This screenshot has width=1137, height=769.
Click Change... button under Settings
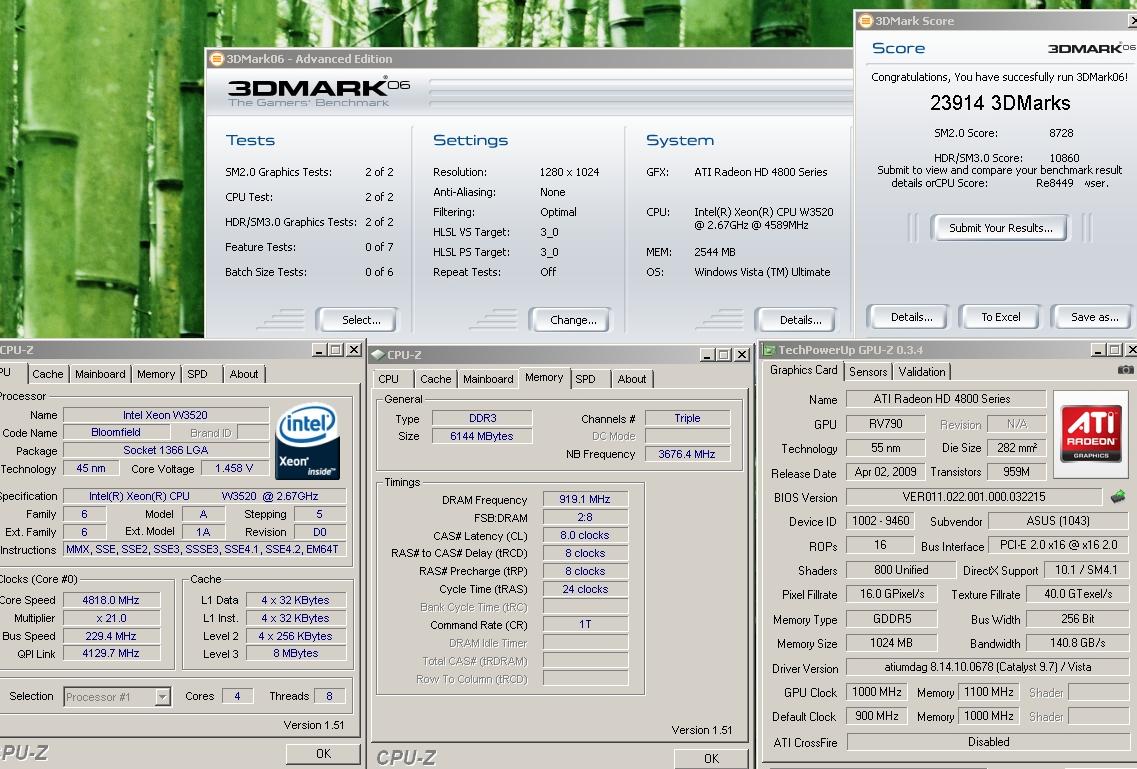pos(570,320)
